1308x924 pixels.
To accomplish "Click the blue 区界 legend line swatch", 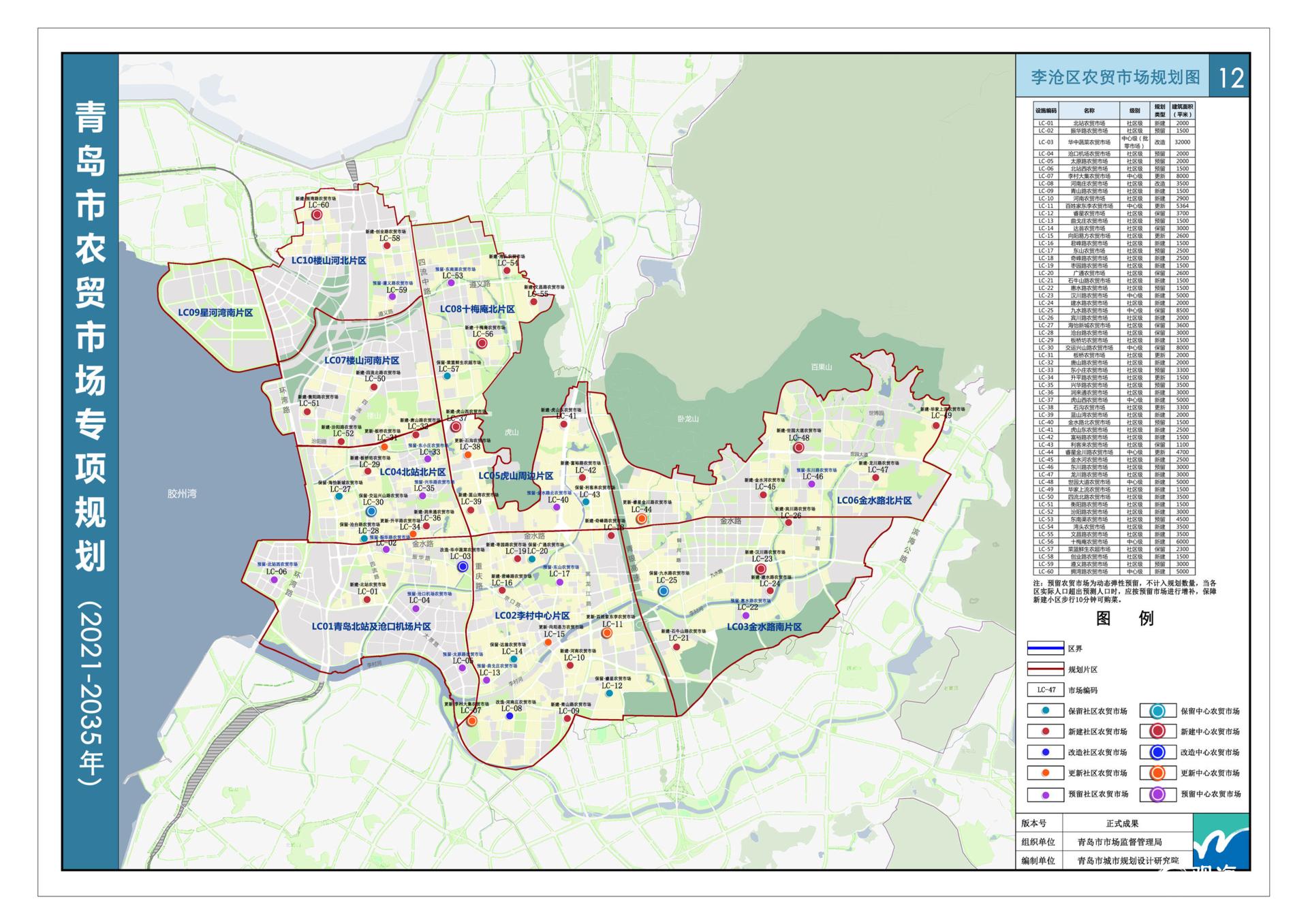I will click(1045, 649).
